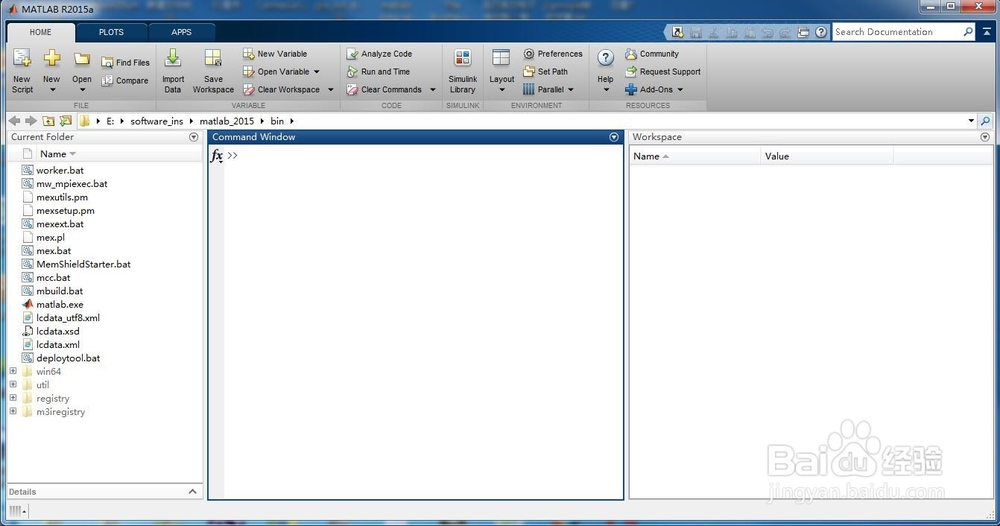The height and width of the screenshot is (526, 1000).
Task: Expand the win64 folder
Action: click(x=13, y=370)
